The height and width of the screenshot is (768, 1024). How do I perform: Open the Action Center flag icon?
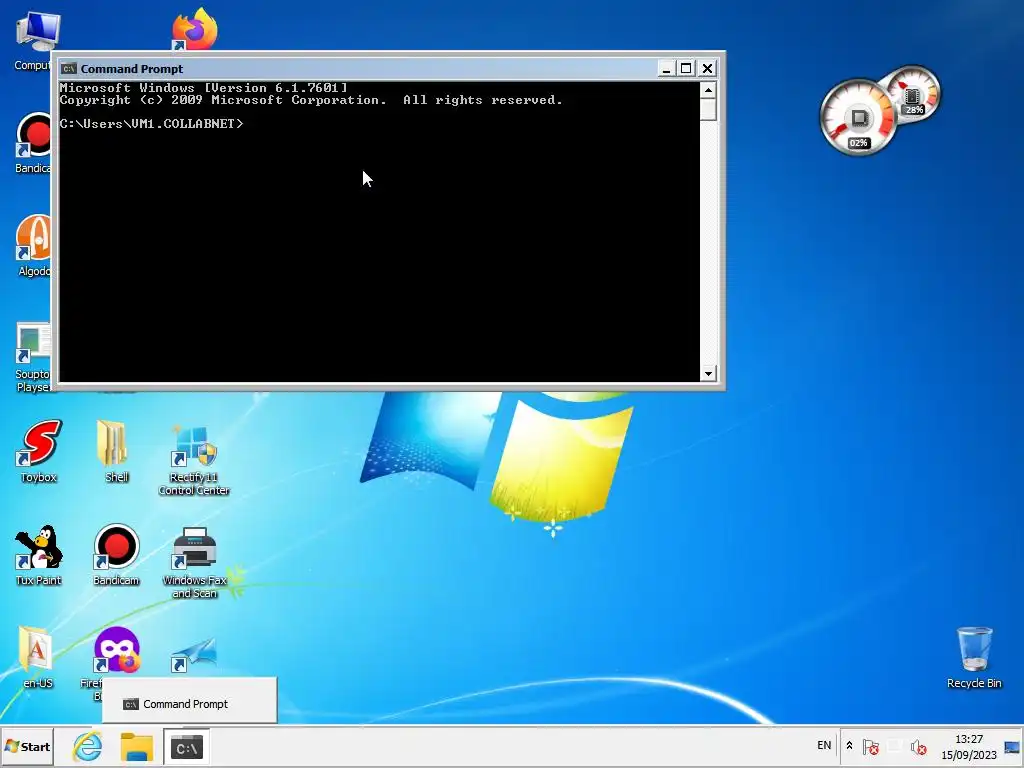pyautogui.click(x=871, y=746)
